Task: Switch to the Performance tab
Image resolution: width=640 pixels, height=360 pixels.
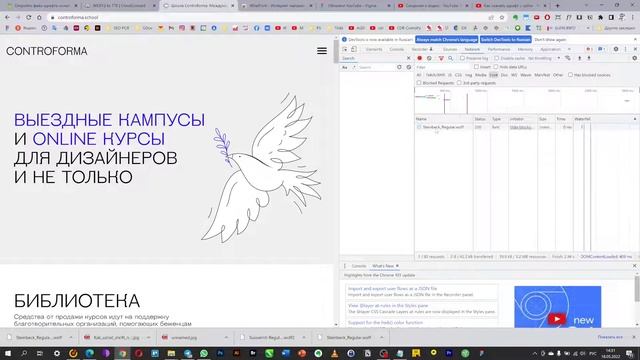Action: point(499,49)
